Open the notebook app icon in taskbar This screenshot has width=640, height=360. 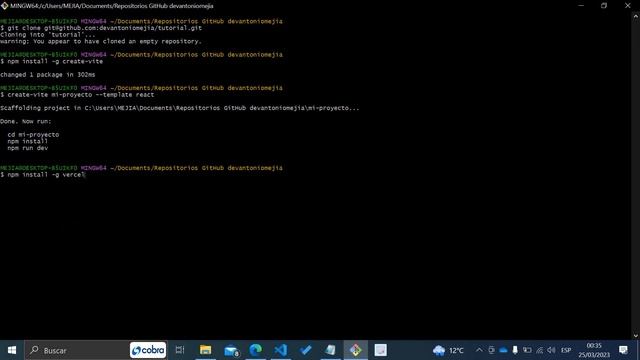point(331,350)
